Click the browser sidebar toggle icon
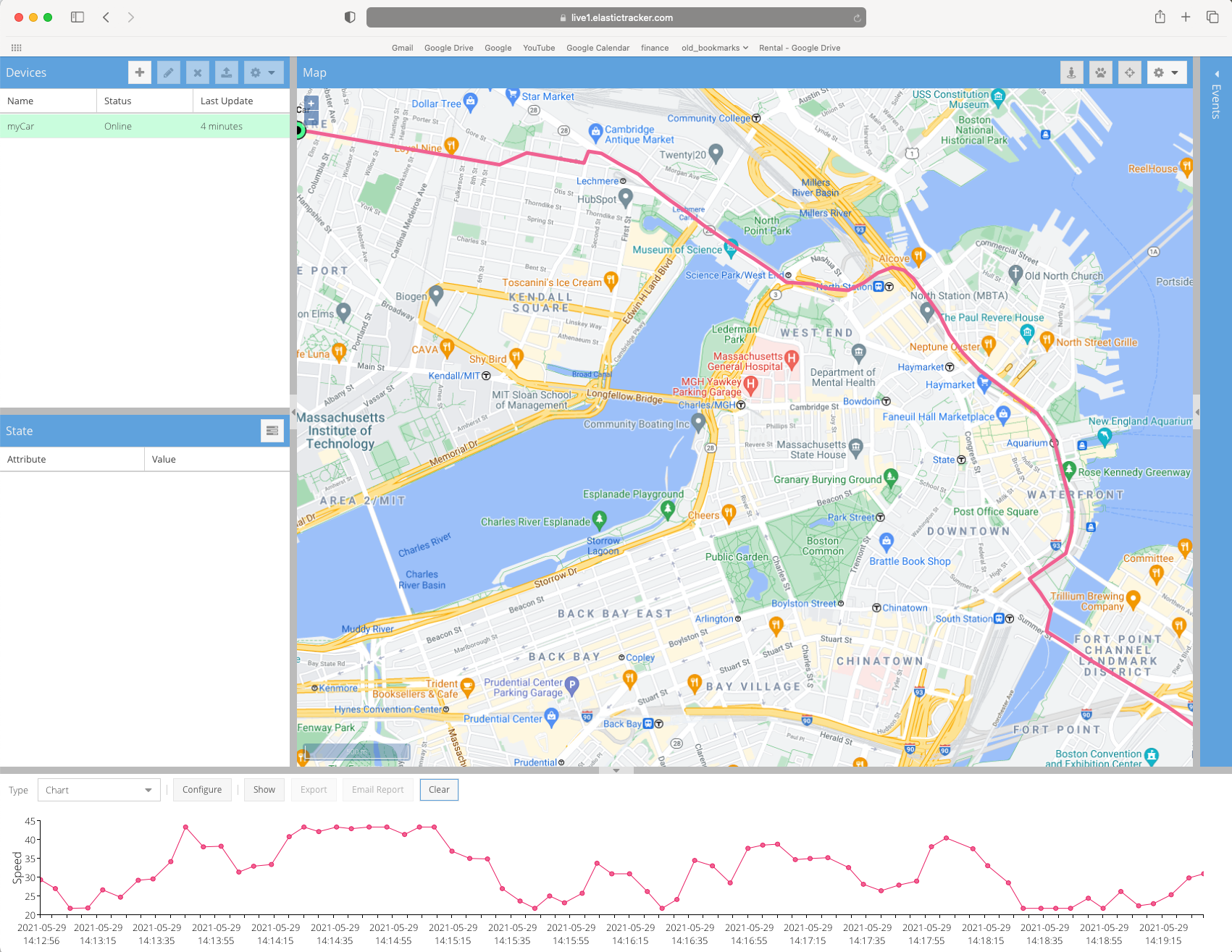This screenshot has height=952, width=1232. 77,17
